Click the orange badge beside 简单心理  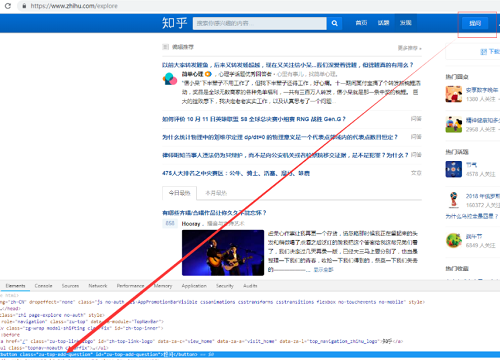click(208, 74)
